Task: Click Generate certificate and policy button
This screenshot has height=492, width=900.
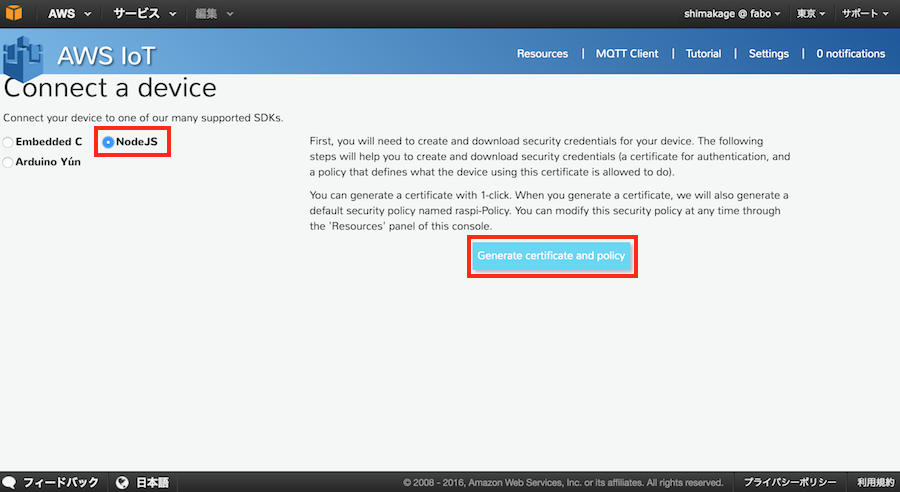Action: tap(551, 256)
